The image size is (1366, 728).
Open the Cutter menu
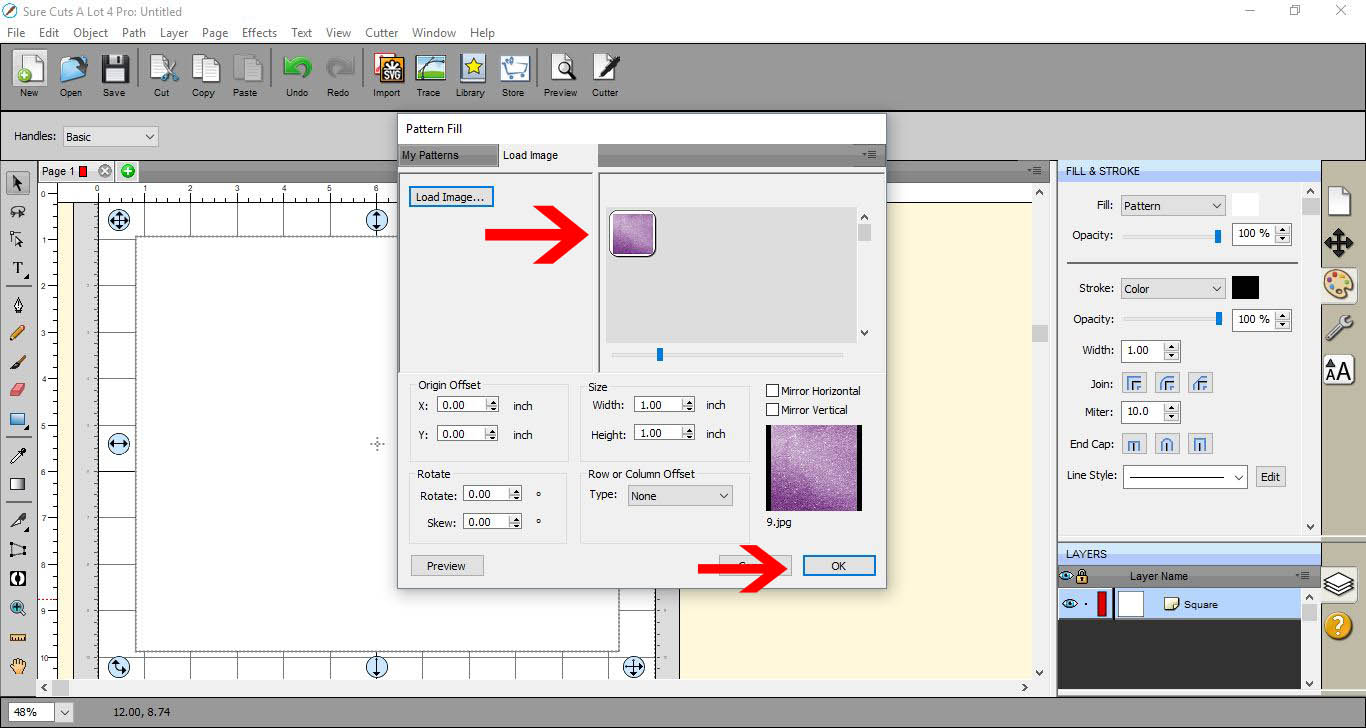[381, 32]
